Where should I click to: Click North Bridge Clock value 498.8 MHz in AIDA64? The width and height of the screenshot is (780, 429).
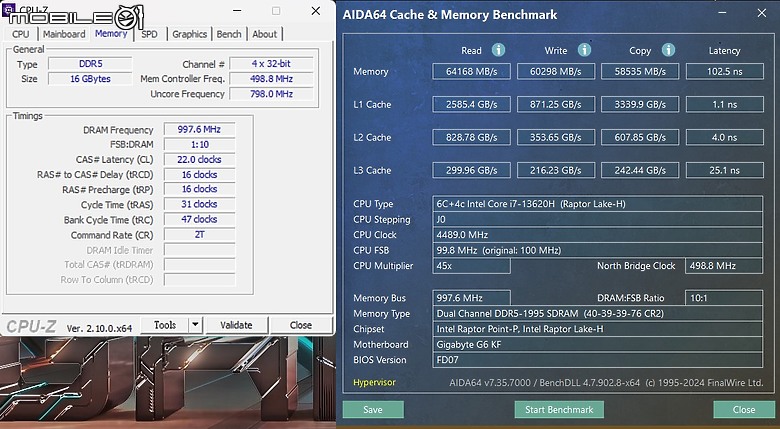[724, 266]
